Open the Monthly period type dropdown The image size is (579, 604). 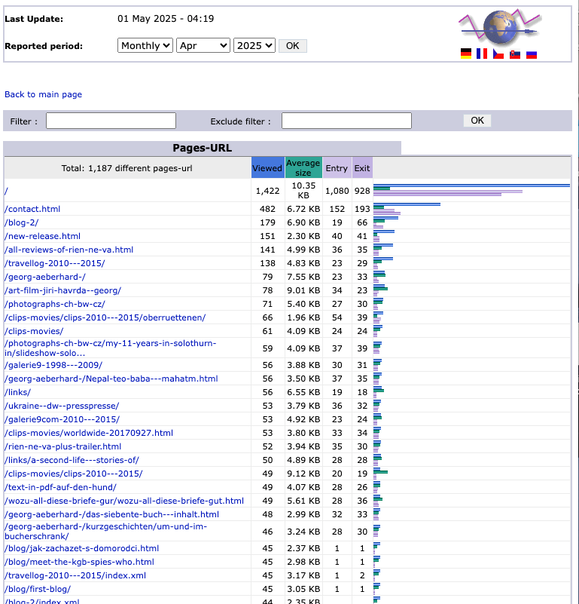coord(145,45)
